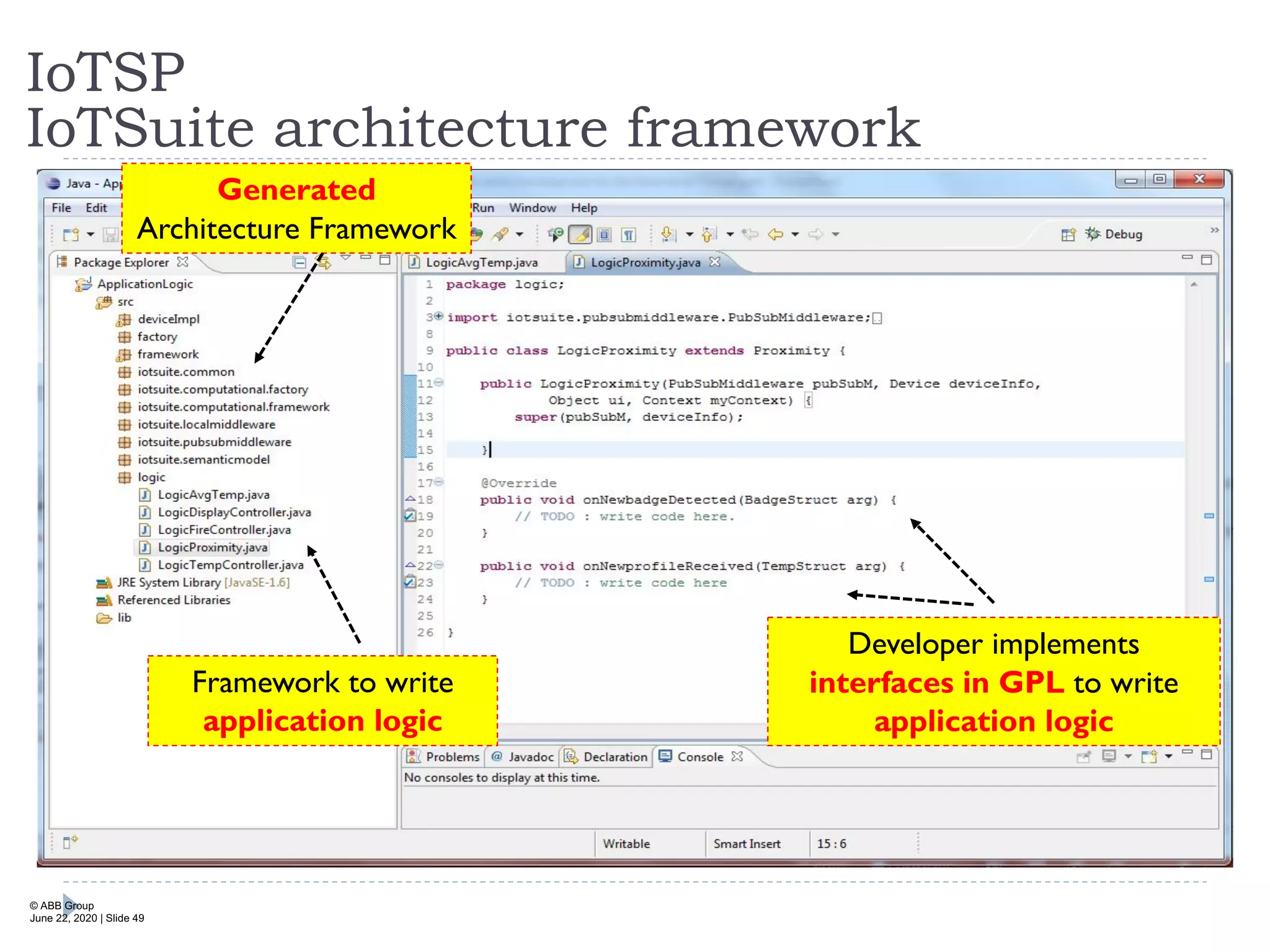Open the Window menu
Screen dimensions: 1270x952
click(x=533, y=208)
